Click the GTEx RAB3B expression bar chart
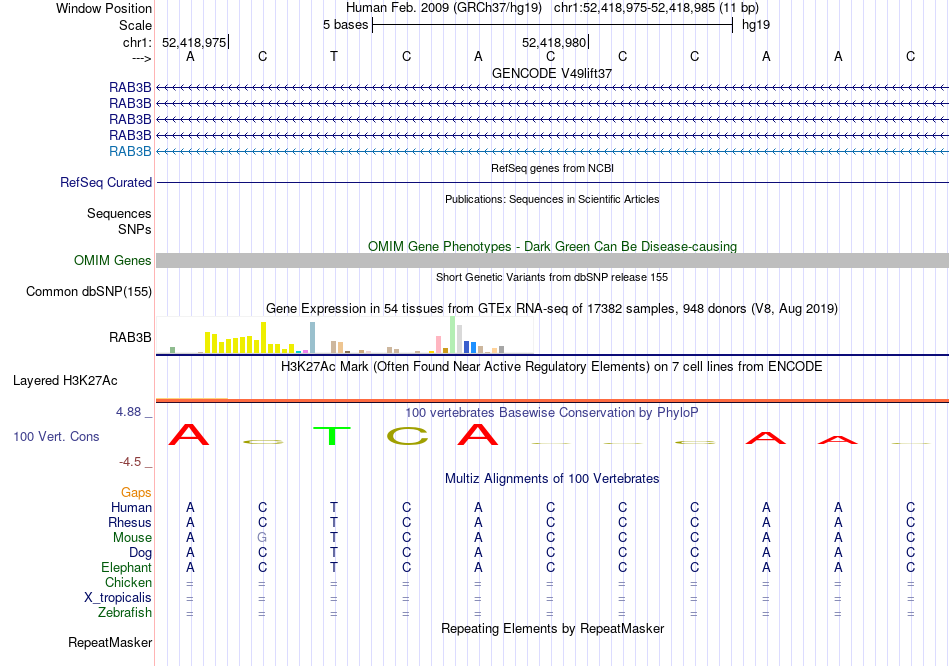 click(344, 335)
